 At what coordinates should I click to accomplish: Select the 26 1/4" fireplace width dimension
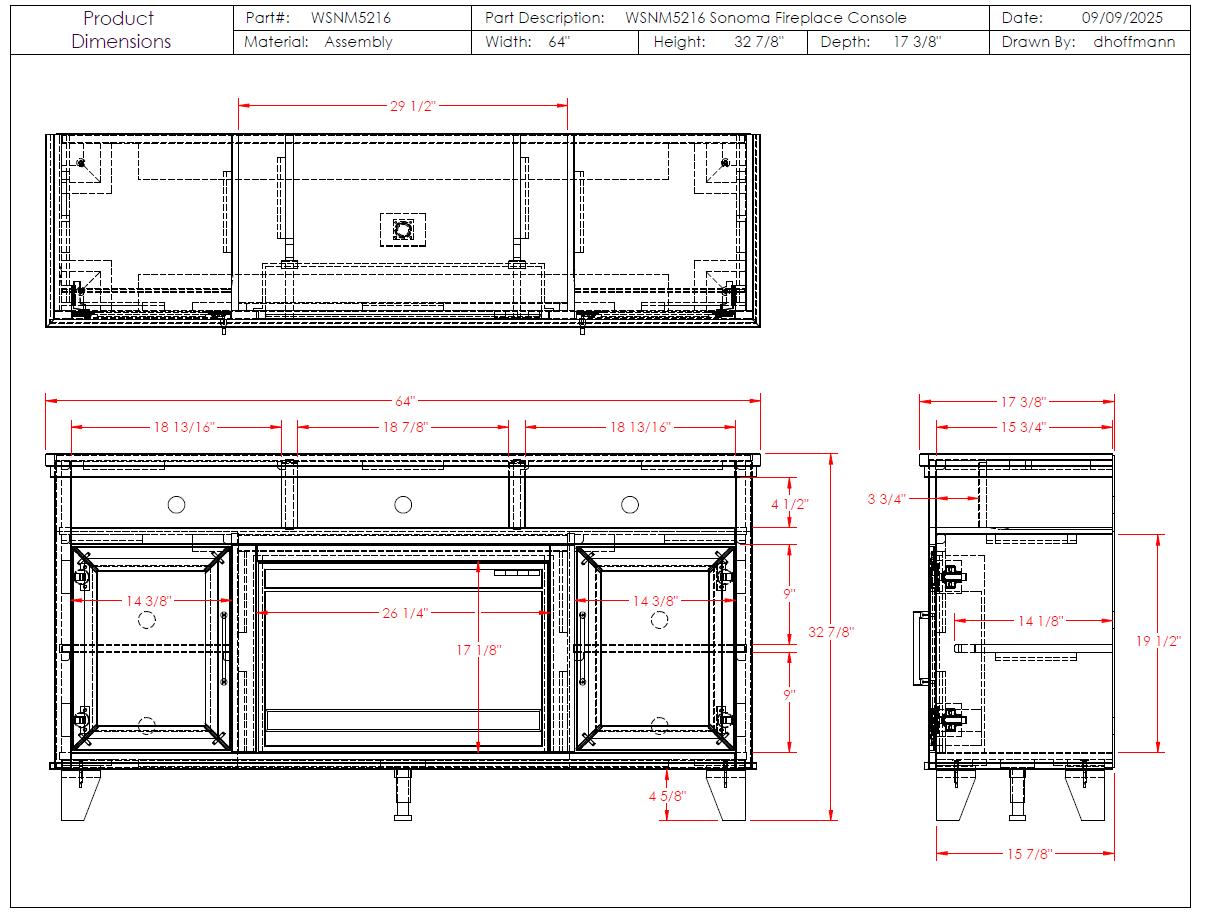coord(403,613)
